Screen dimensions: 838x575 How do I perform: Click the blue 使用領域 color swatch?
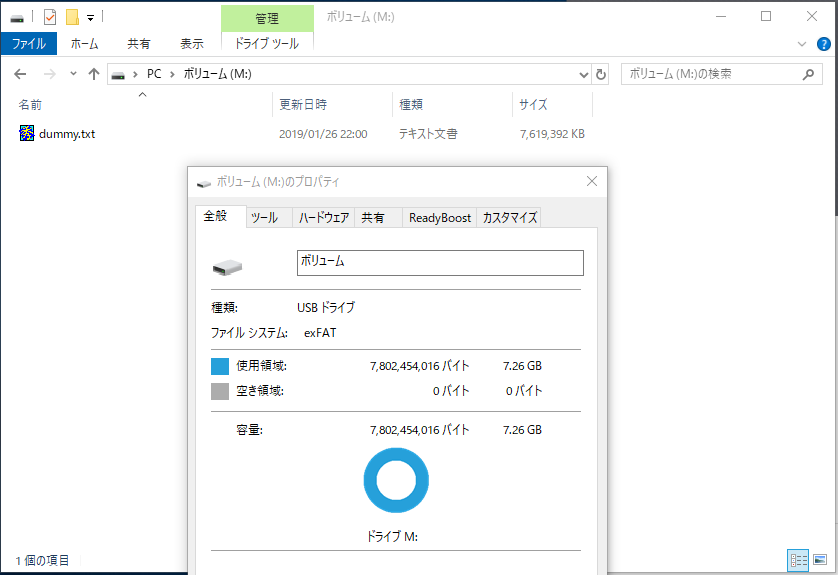(x=220, y=366)
